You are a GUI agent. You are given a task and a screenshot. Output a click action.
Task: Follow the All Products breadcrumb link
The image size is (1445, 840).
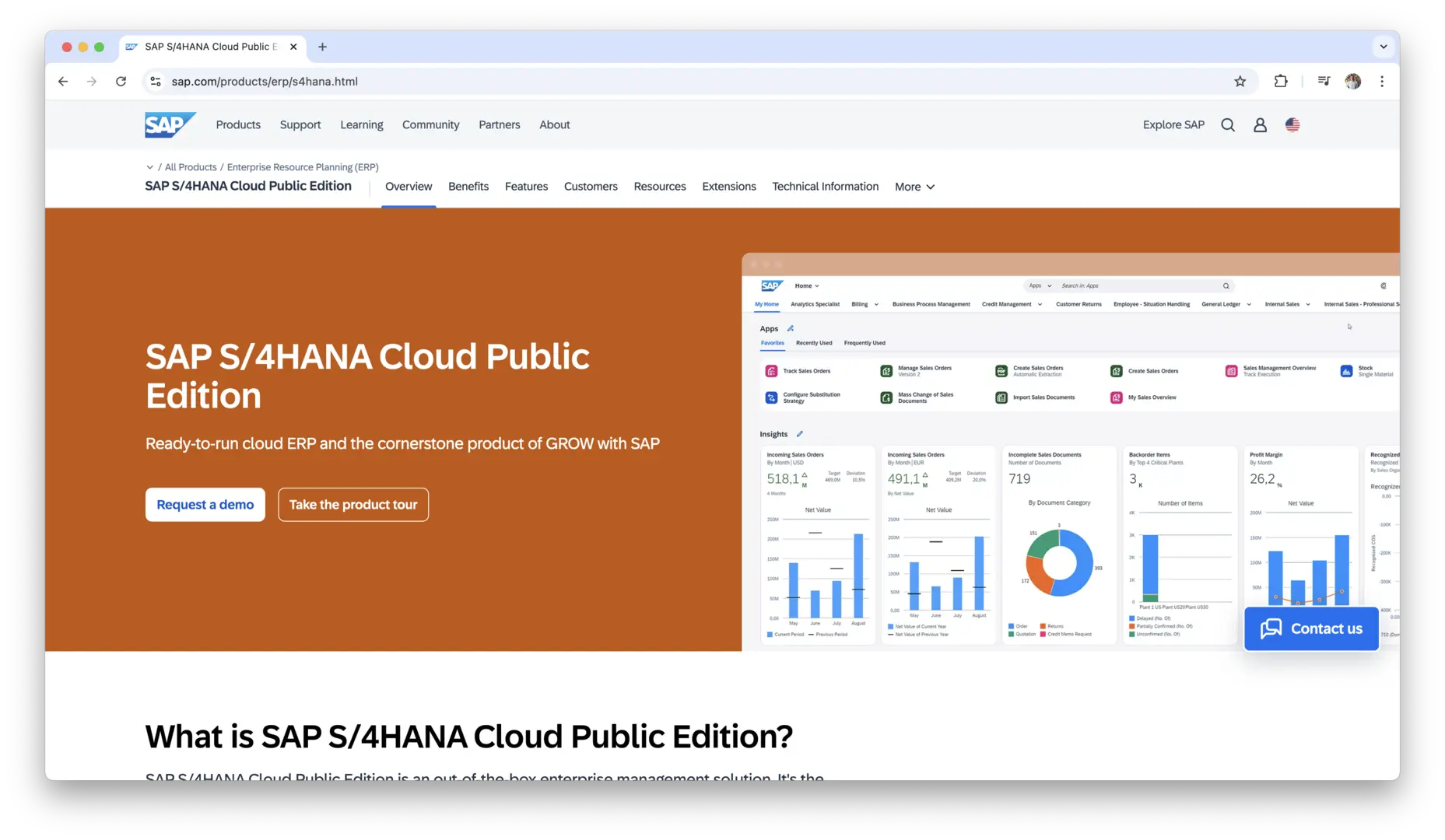coord(191,167)
